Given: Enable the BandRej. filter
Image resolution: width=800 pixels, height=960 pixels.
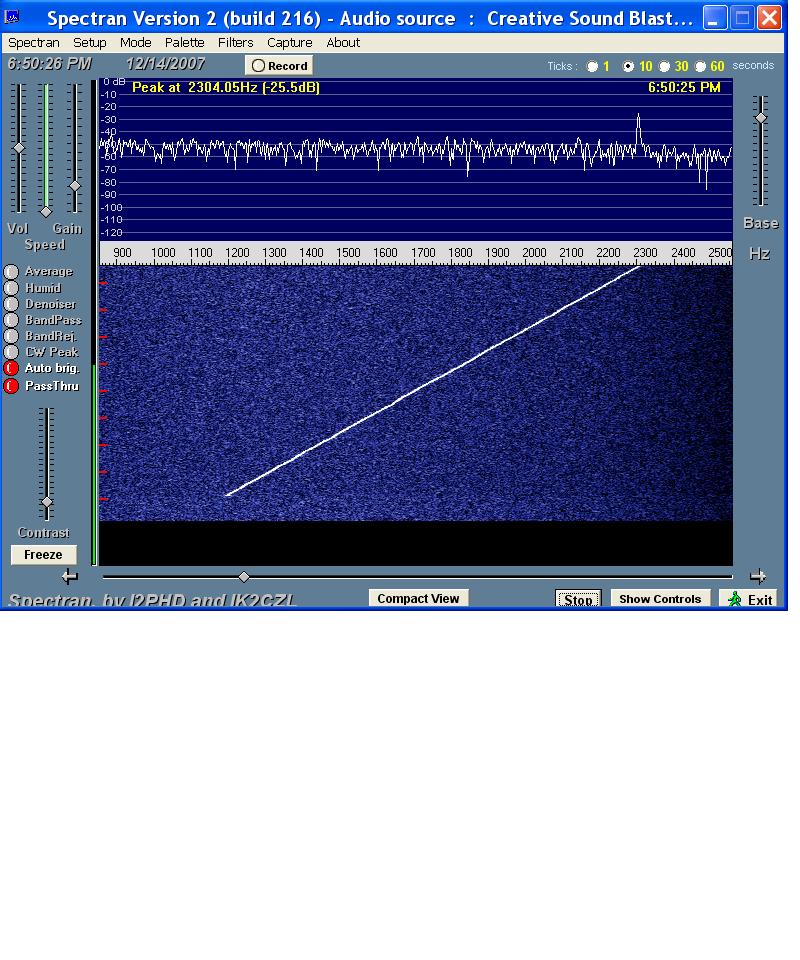Looking at the screenshot, I should click(11, 336).
